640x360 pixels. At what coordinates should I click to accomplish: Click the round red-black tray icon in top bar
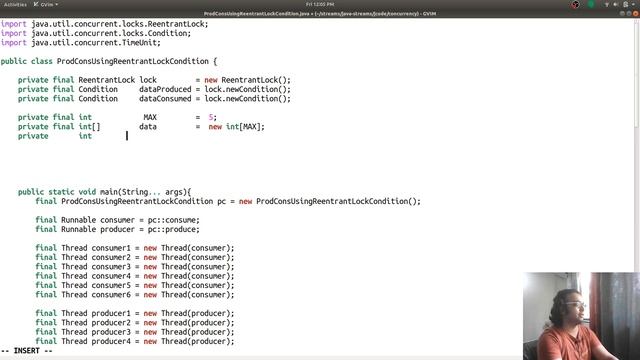click(x=575, y=4)
